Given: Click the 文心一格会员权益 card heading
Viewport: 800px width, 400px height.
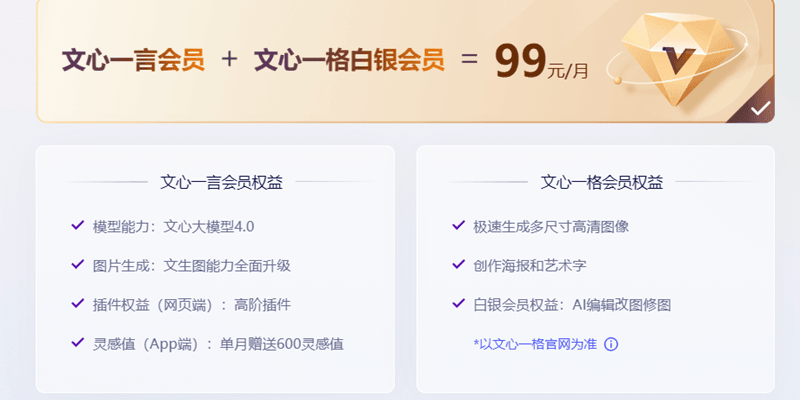Looking at the screenshot, I should [602, 182].
